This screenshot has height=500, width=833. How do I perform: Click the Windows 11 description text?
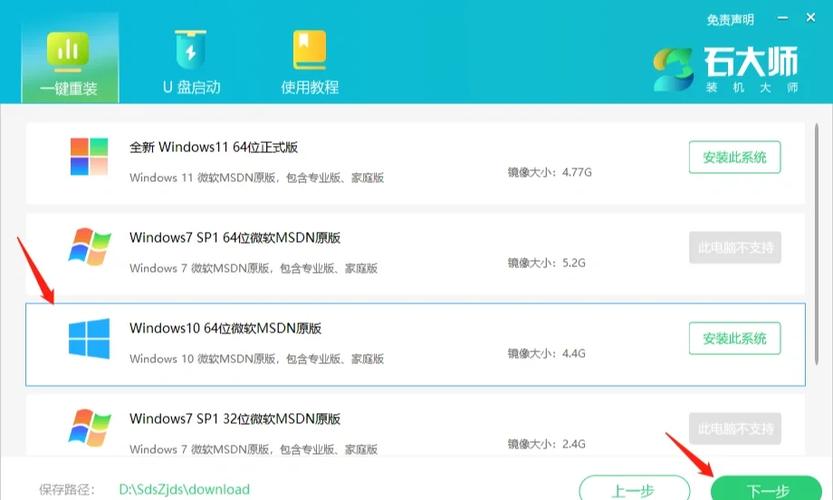click(257, 177)
